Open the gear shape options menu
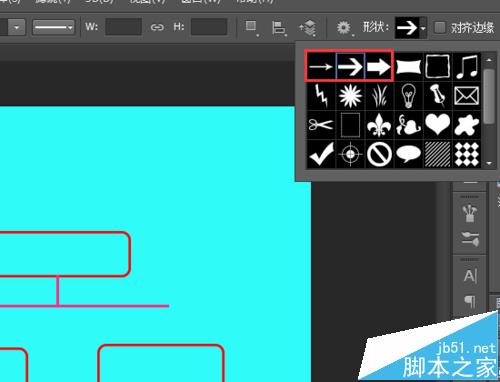The height and width of the screenshot is (382, 500). 344,28
